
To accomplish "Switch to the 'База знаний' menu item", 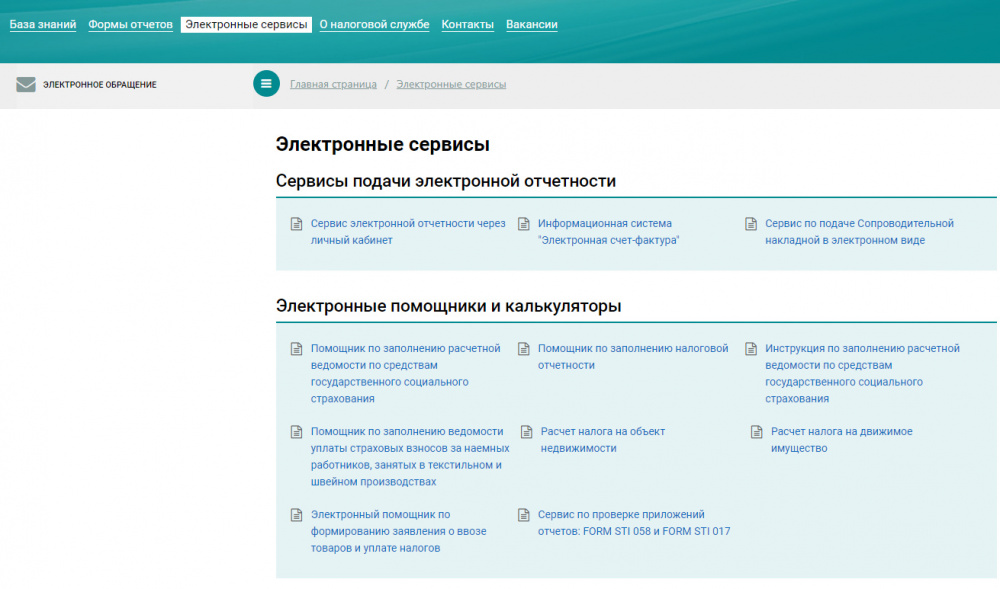I will click(x=42, y=24).
